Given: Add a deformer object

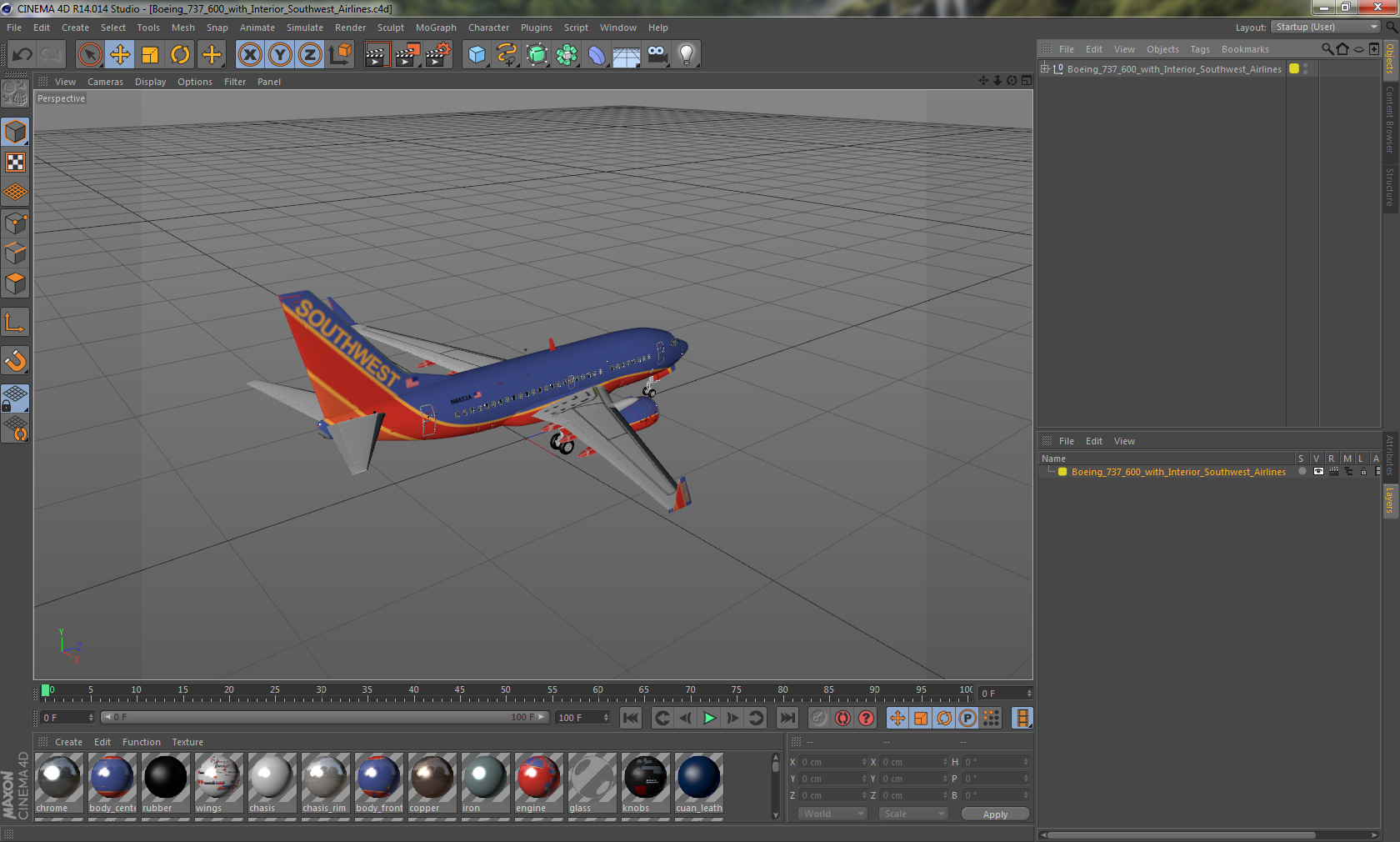Looking at the screenshot, I should 597,55.
